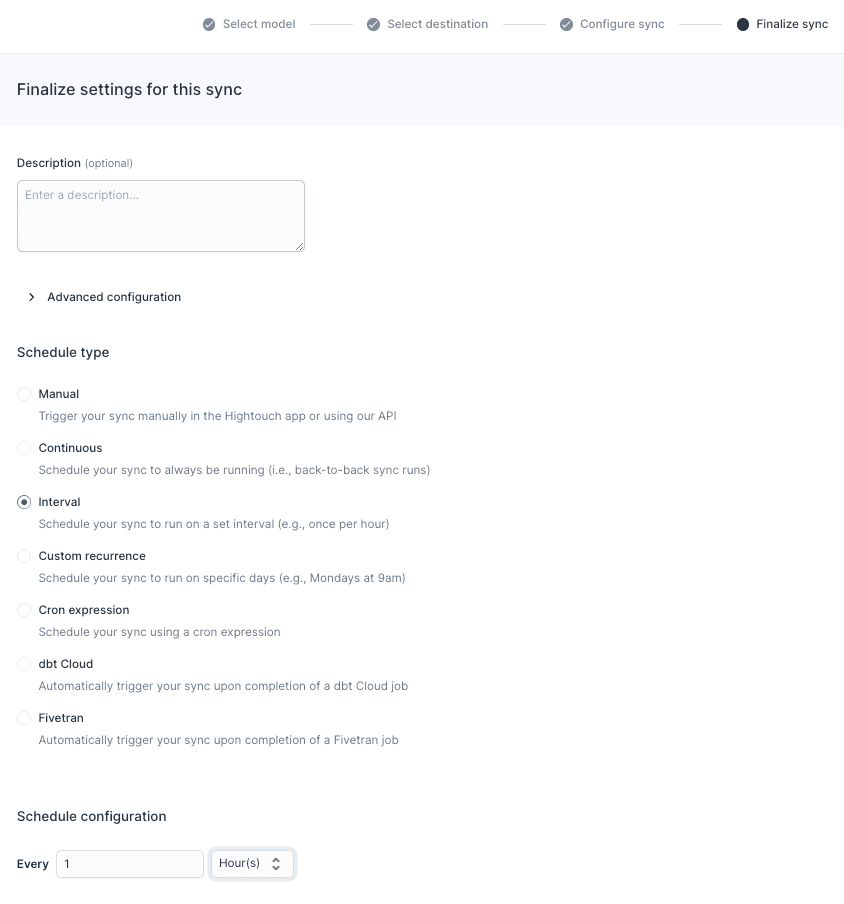Click the selected Interval radio button
The width and height of the screenshot is (844, 904).
(23, 502)
